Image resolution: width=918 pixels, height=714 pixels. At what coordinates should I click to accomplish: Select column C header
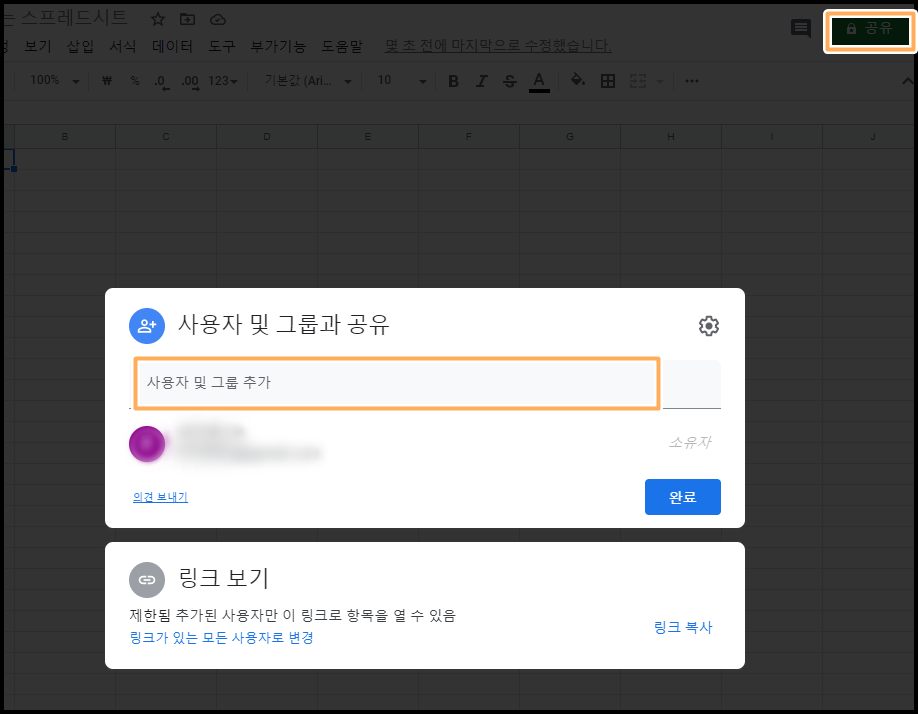click(x=166, y=136)
